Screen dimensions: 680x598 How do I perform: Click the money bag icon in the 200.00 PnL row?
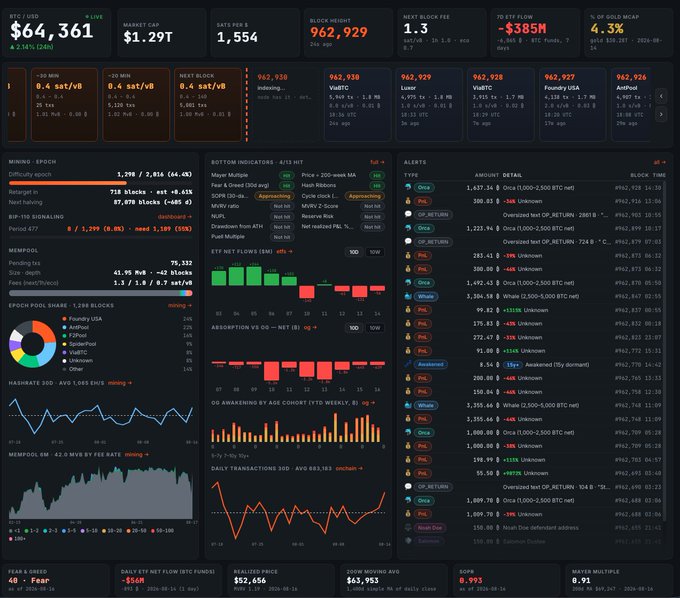408,378
